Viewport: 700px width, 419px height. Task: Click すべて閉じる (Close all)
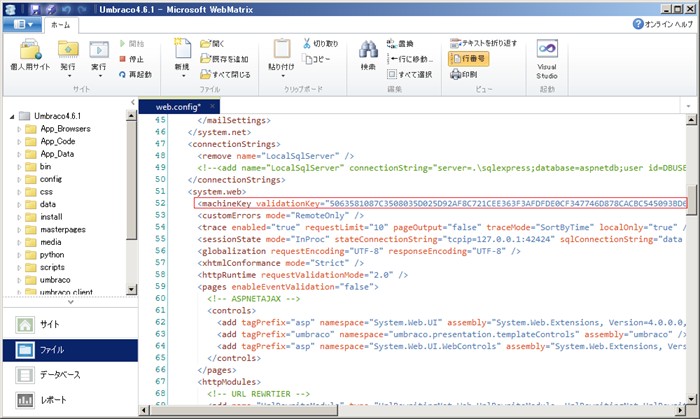(225, 75)
